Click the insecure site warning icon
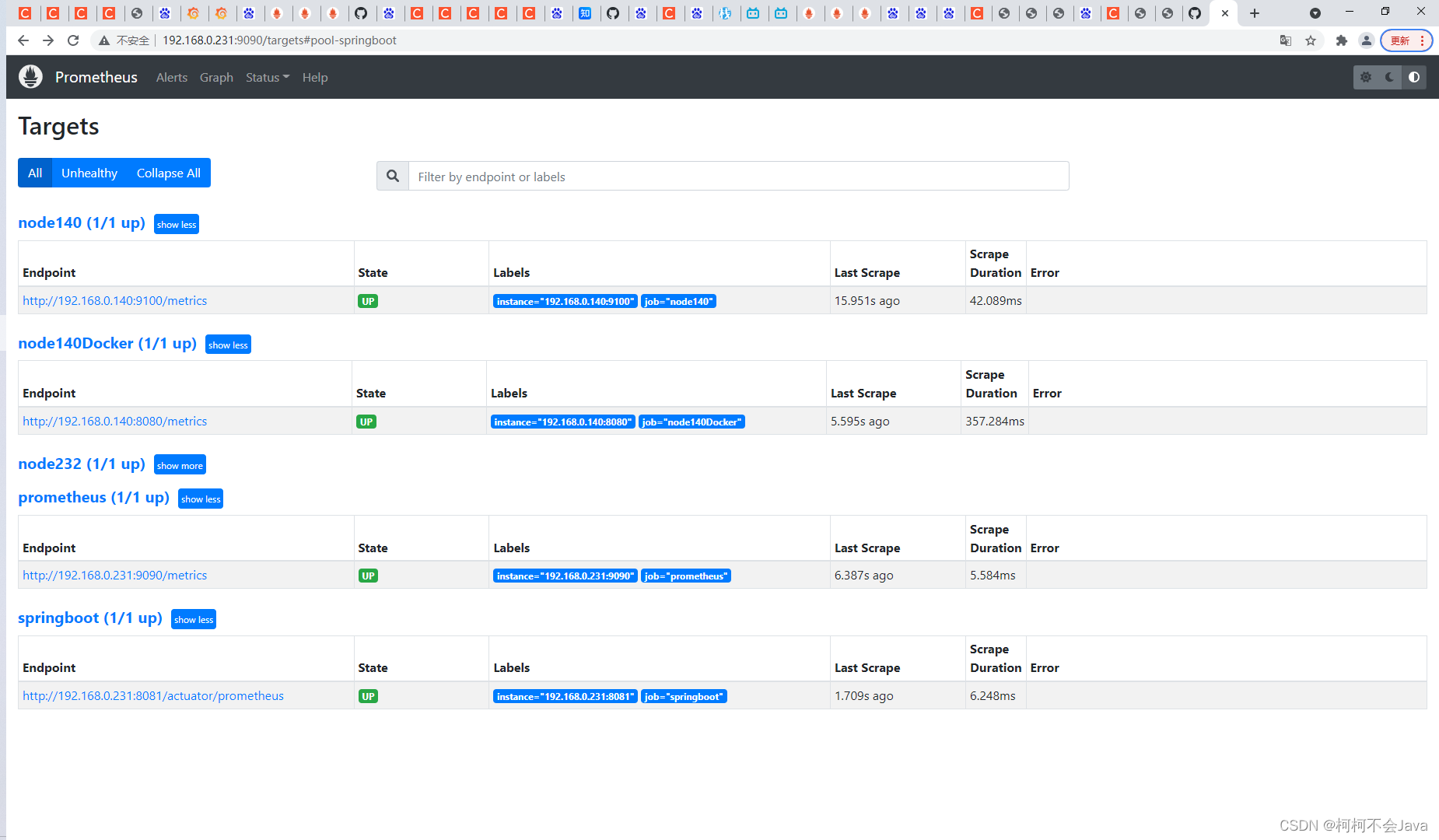This screenshot has height=840, width=1439. [103, 40]
